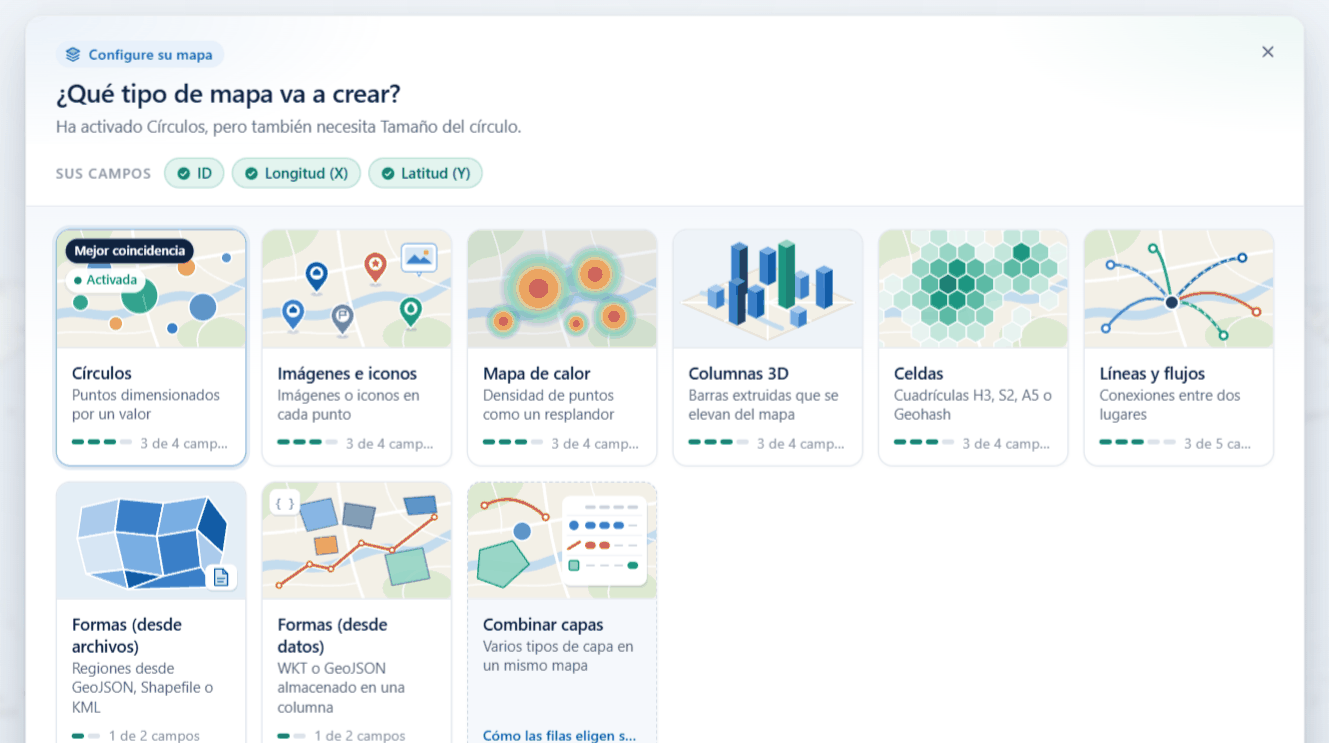This screenshot has width=1329, height=743.
Task: Pick the Mapa de calor map type
Action: [x=562, y=348]
